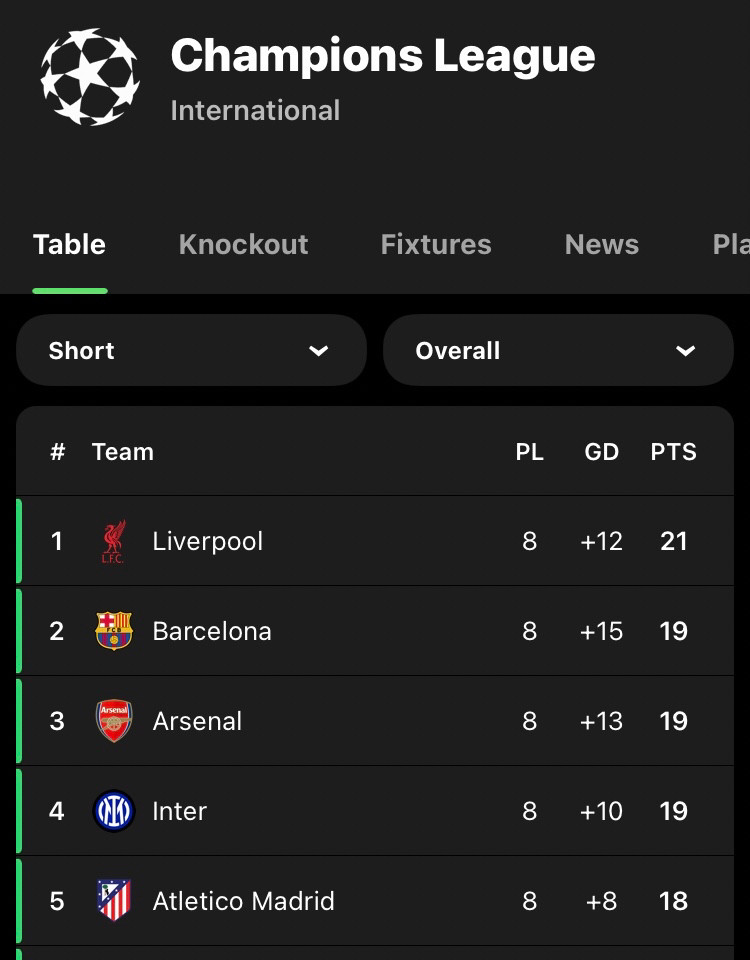The image size is (750, 960).
Task: Open the Short table view dropdown
Action: pyautogui.click(x=192, y=350)
